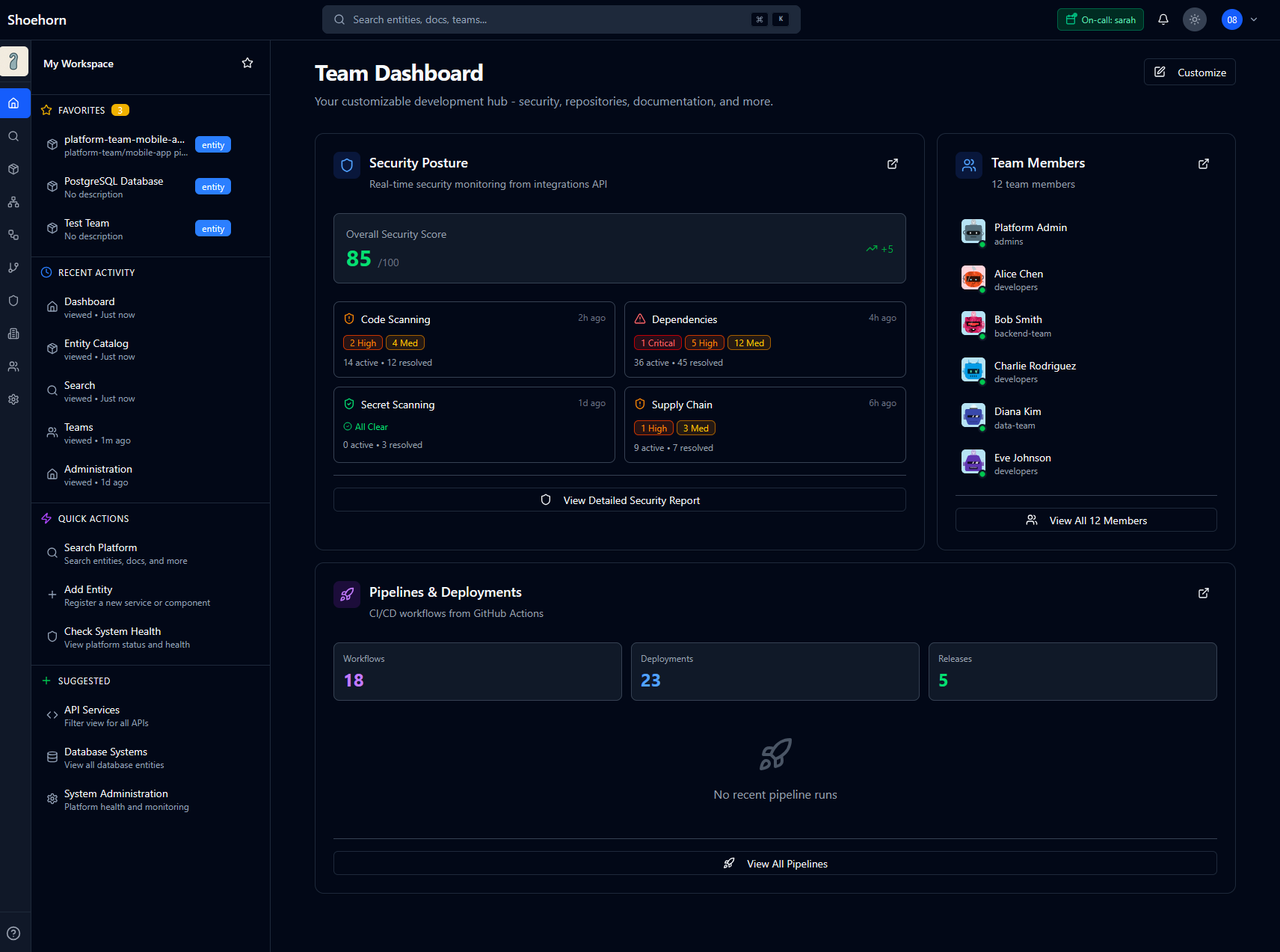Click the Customize button
Viewport: 1280px width, 952px height.
(1189, 72)
